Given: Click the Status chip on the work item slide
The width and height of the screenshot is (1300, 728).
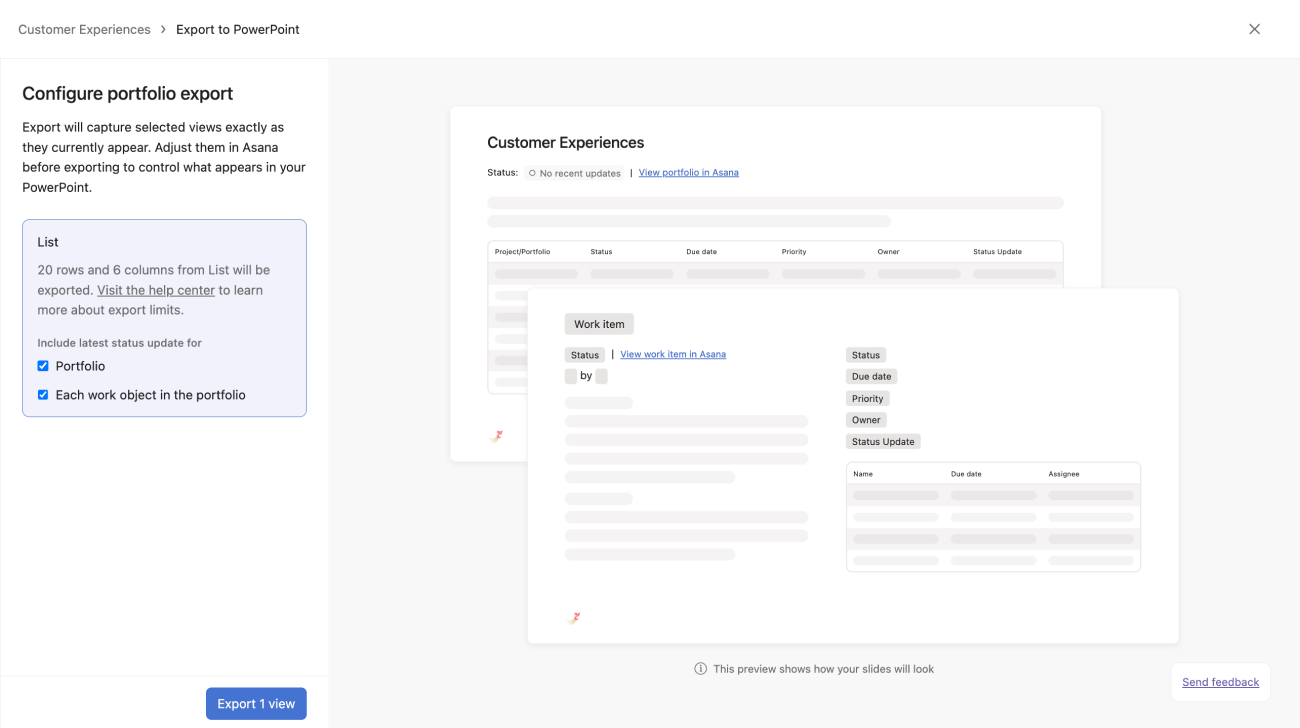Looking at the screenshot, I should tap(865, 354).
